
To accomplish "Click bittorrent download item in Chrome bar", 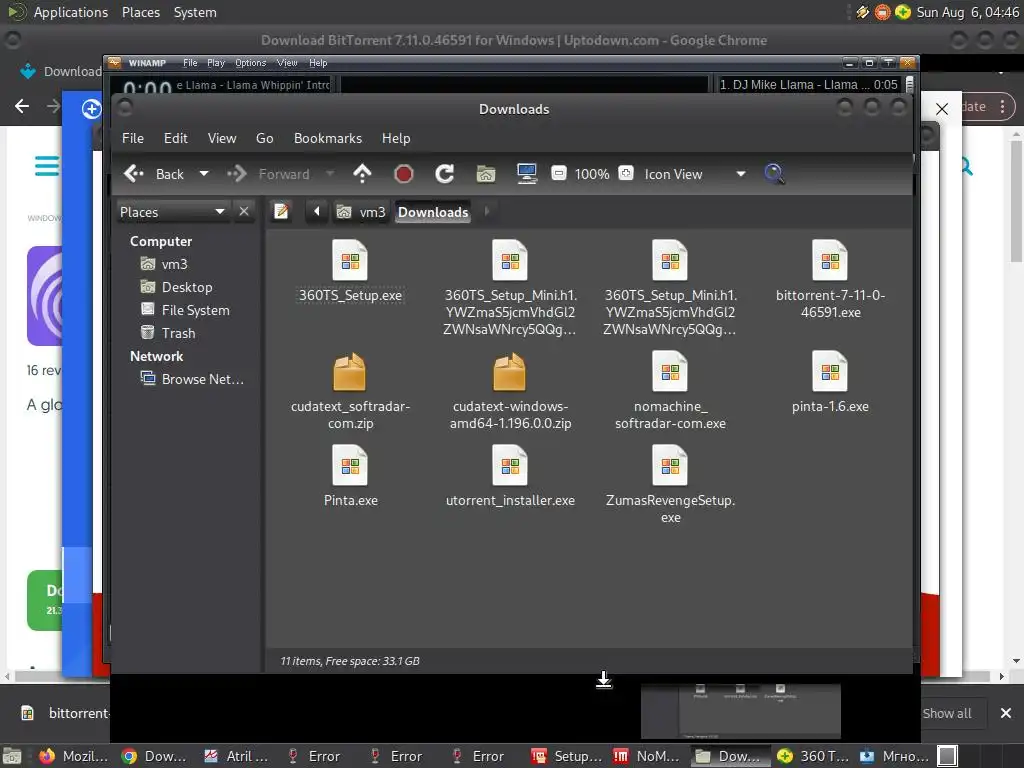I will click(x=64, y=713).
